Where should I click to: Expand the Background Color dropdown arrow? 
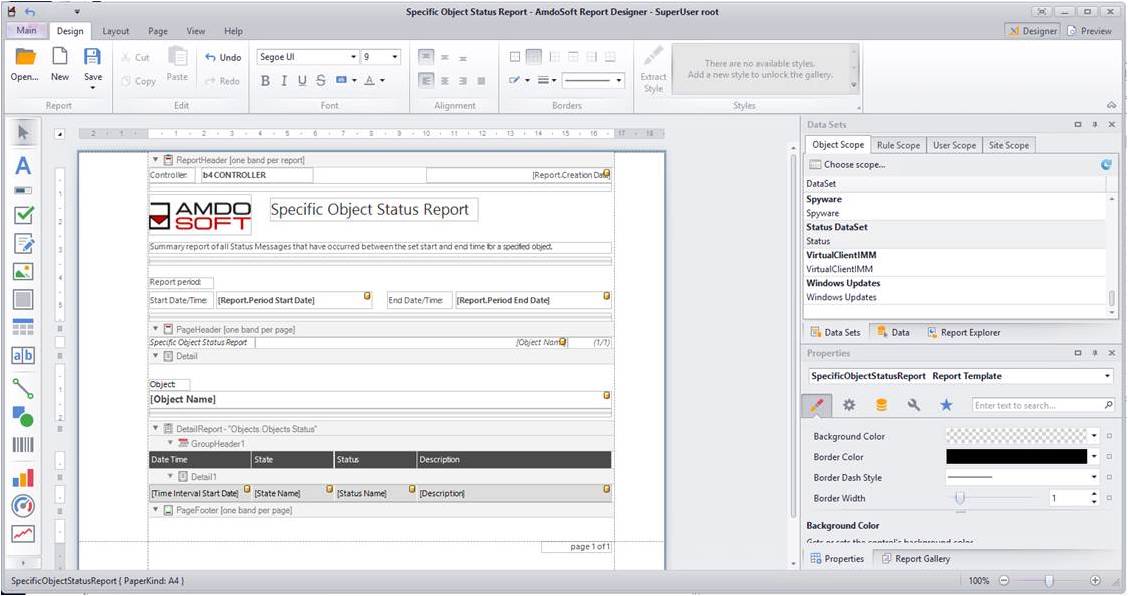1094,435
